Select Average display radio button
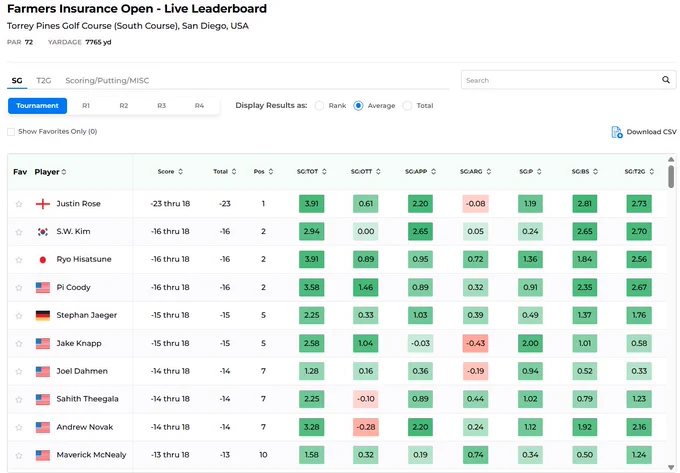The height and width of the screenshot is (473, 680). coord(358,105)
